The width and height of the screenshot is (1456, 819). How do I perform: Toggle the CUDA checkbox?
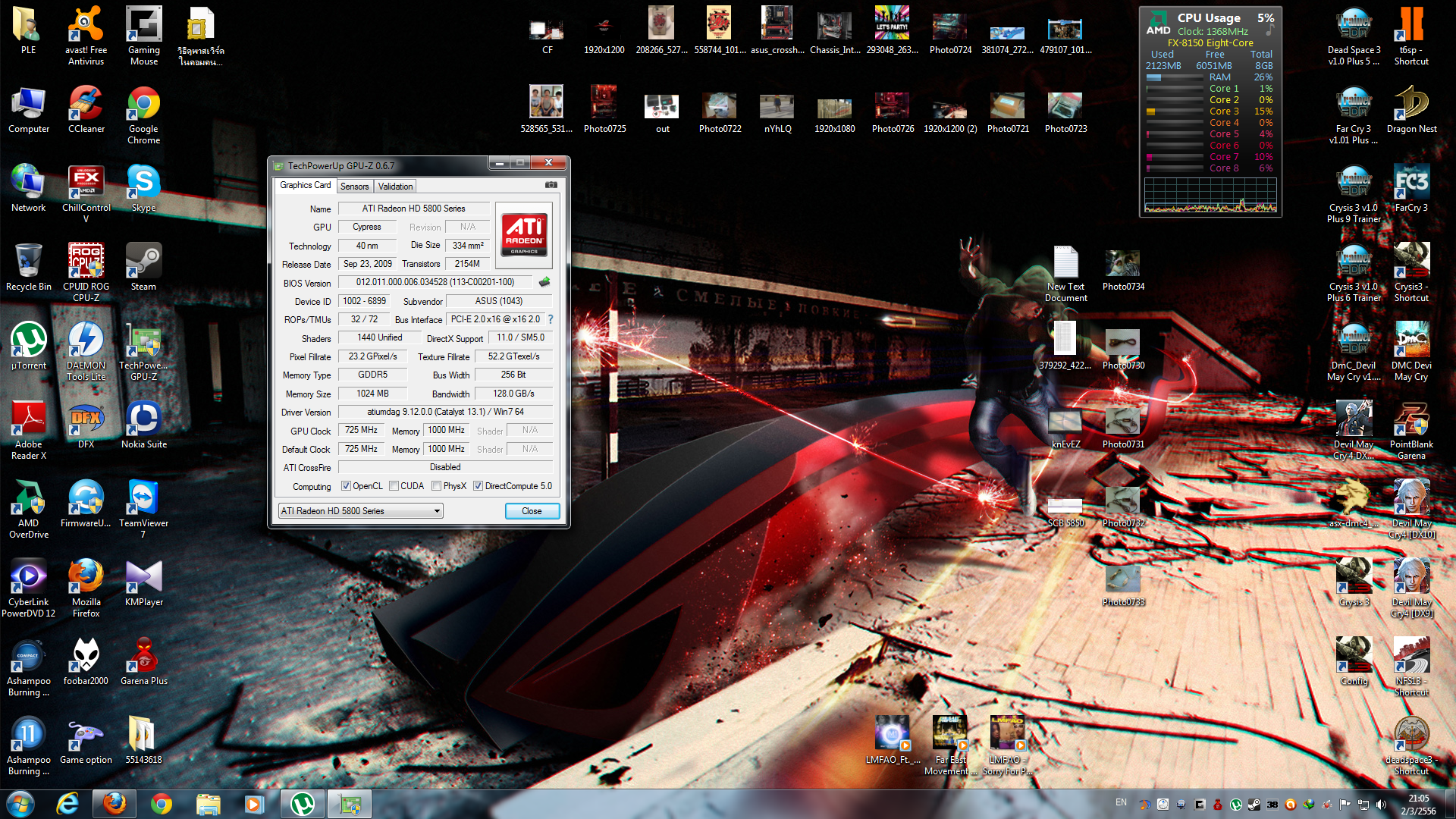394,486
